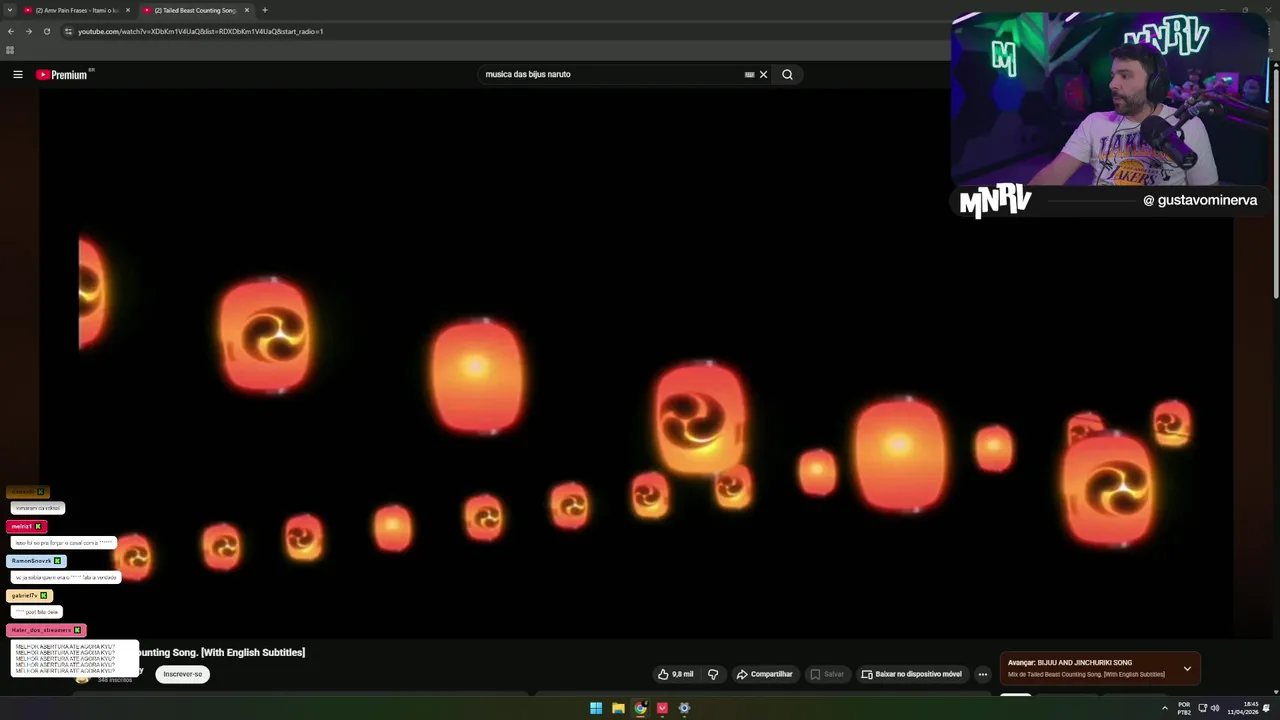Open File Explorer from taskbar

tap(618, 708)
